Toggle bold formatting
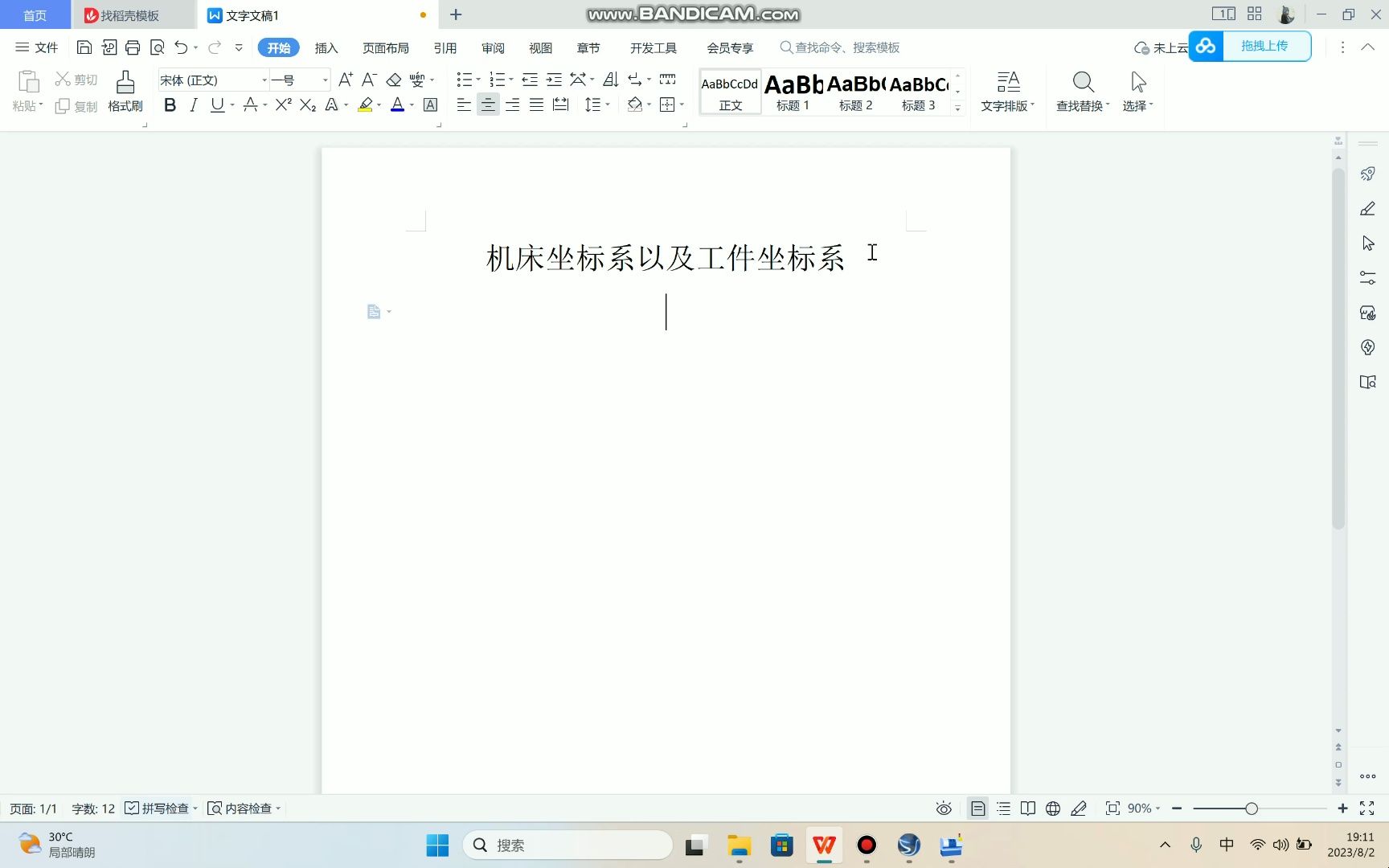The image size is (1389, 868). pyautogui.click(x=170, y=104)
